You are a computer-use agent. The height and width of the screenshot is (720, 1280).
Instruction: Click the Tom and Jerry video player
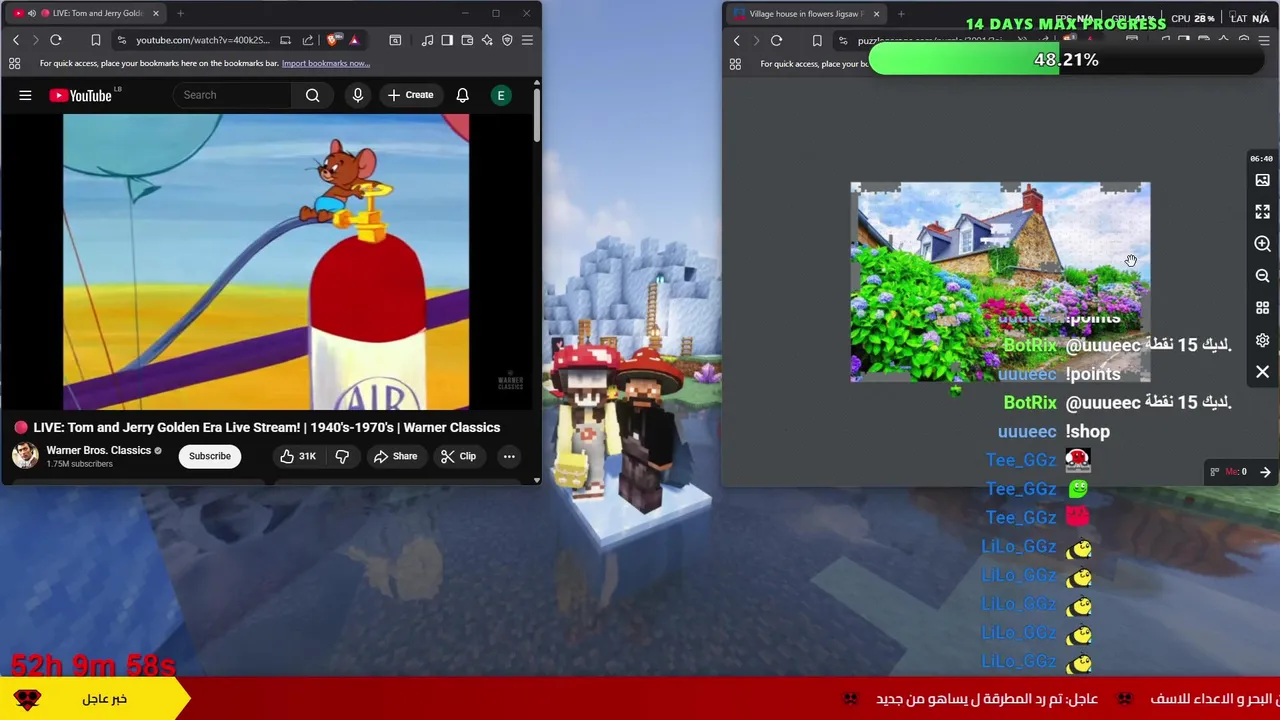point(266,262)
